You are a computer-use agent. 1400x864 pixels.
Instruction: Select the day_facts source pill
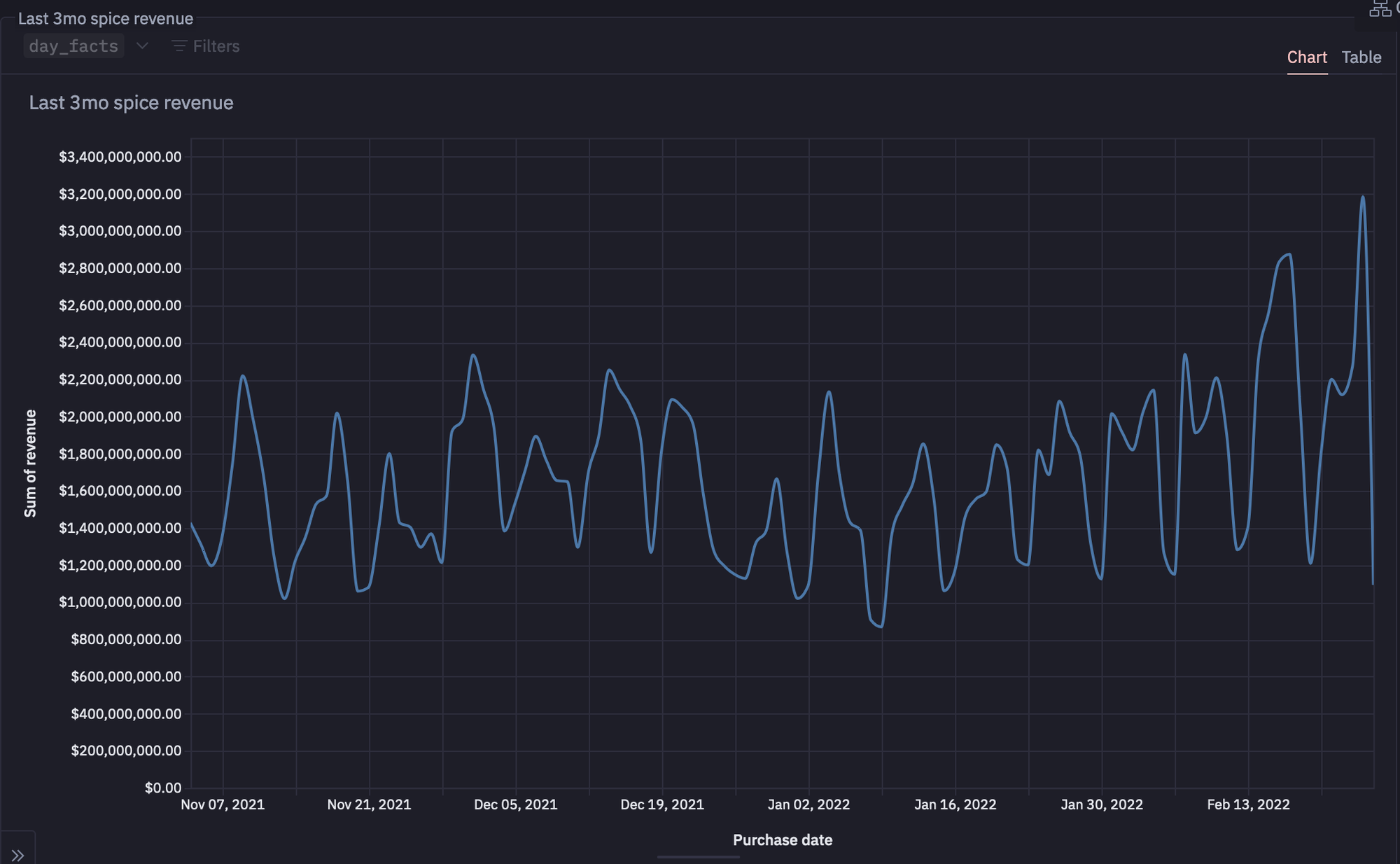click(x=73, y=46)
